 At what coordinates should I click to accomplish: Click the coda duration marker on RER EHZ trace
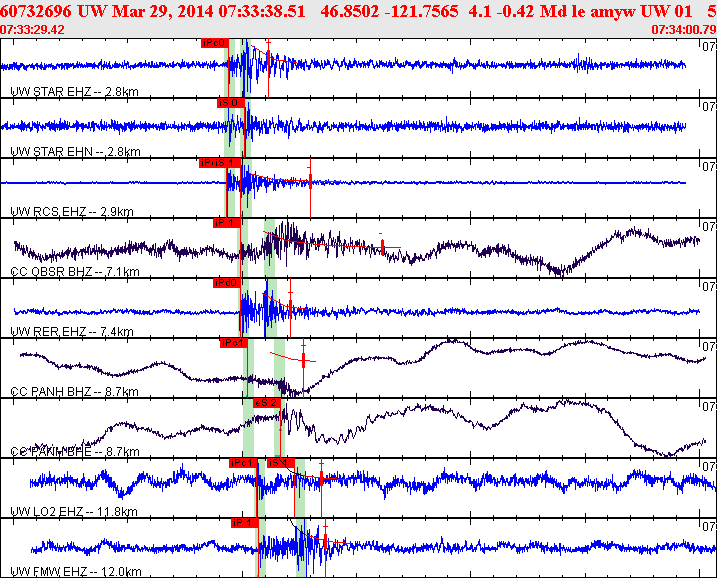click(x=290, y=307)
